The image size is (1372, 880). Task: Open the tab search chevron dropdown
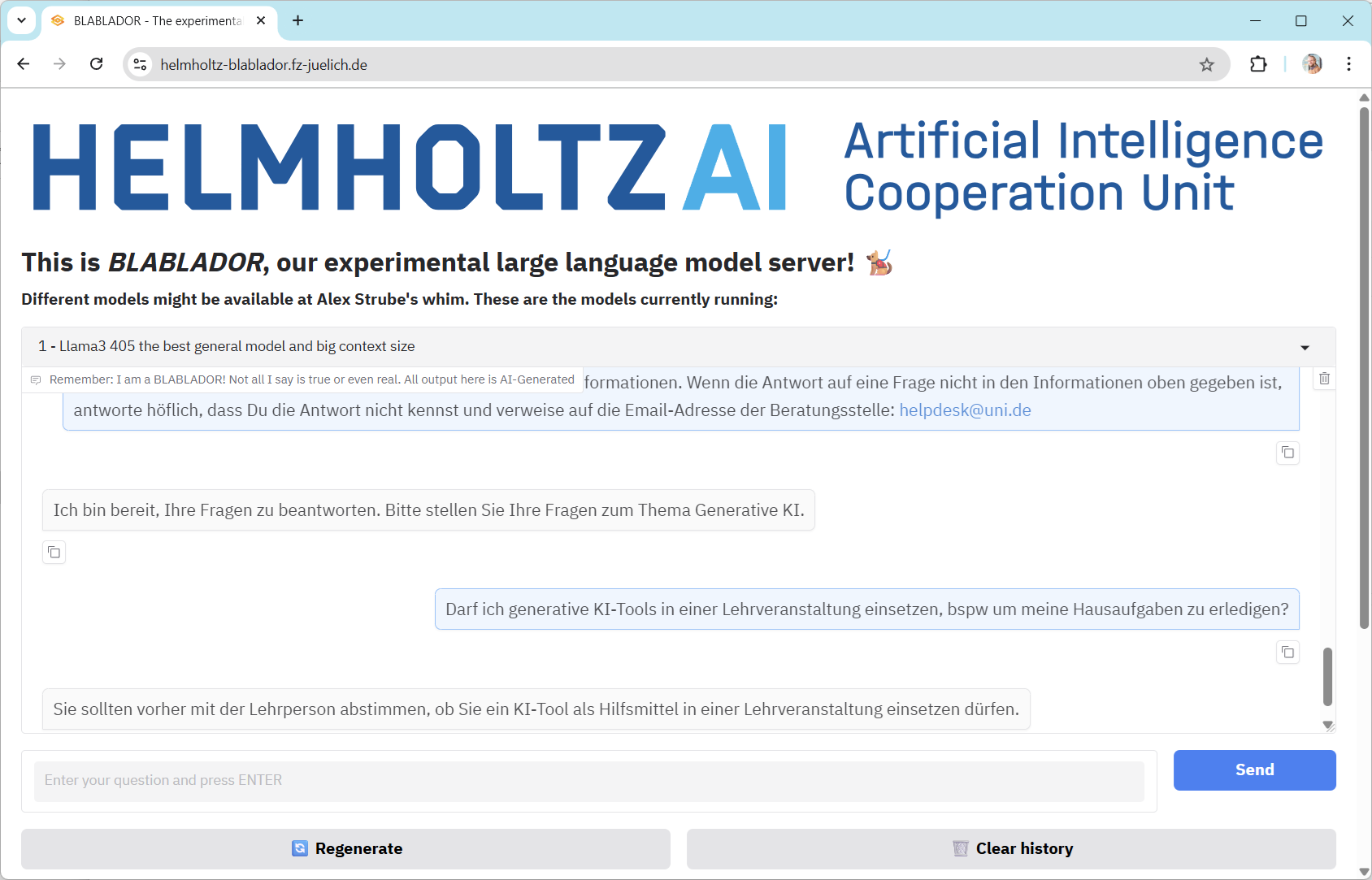pos(22,20)
